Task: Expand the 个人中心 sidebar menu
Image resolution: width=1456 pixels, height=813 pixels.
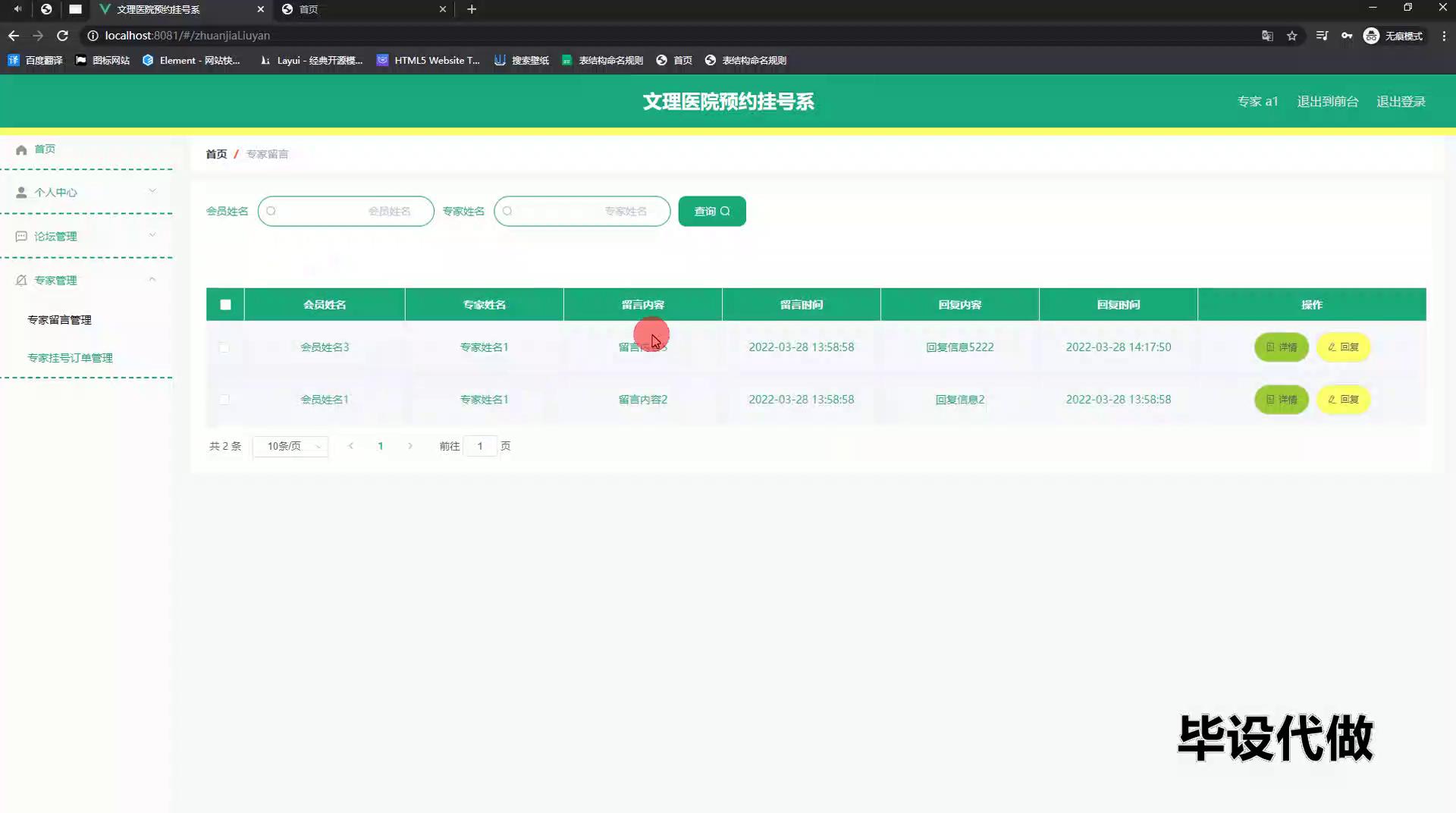Action: [86, 193]
